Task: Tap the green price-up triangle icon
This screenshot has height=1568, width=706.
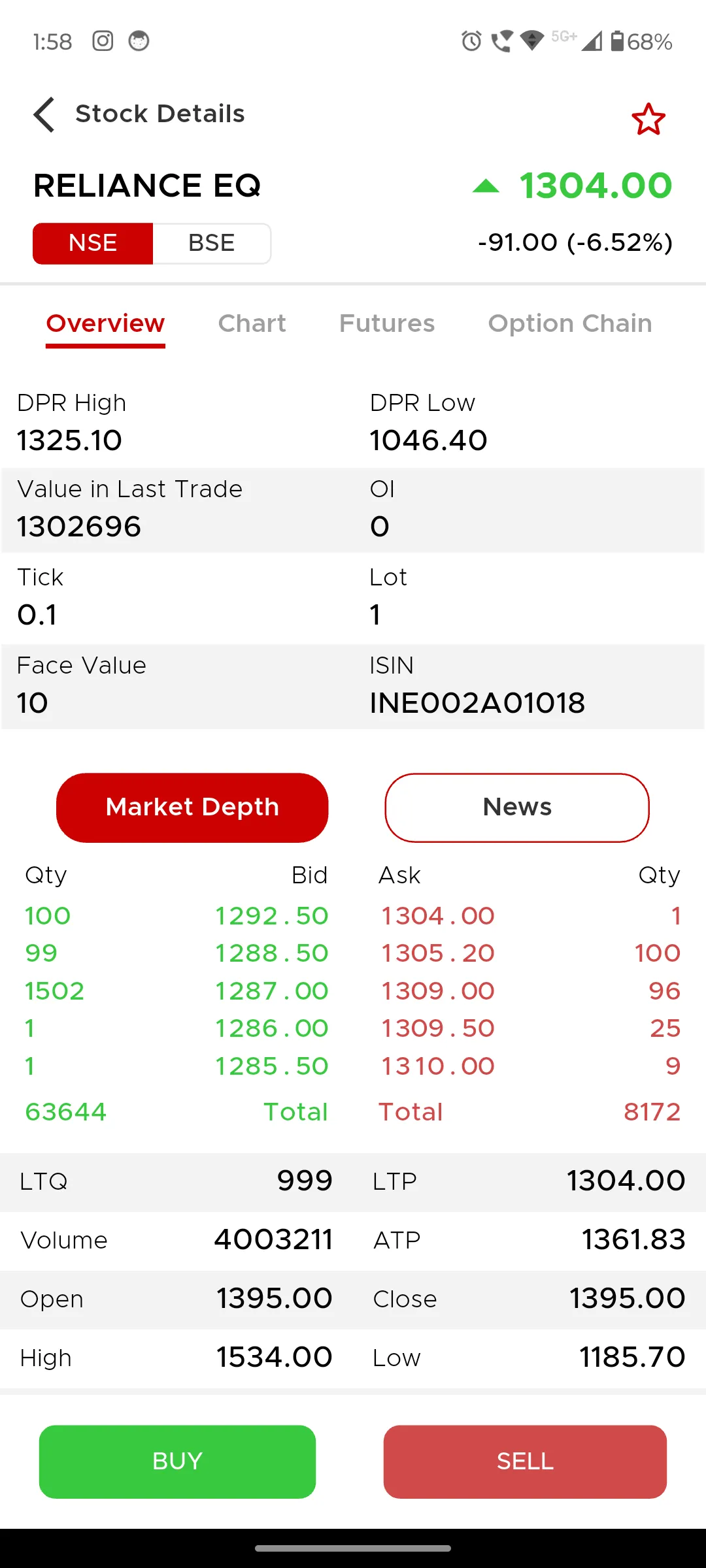Action: (486, 187)
